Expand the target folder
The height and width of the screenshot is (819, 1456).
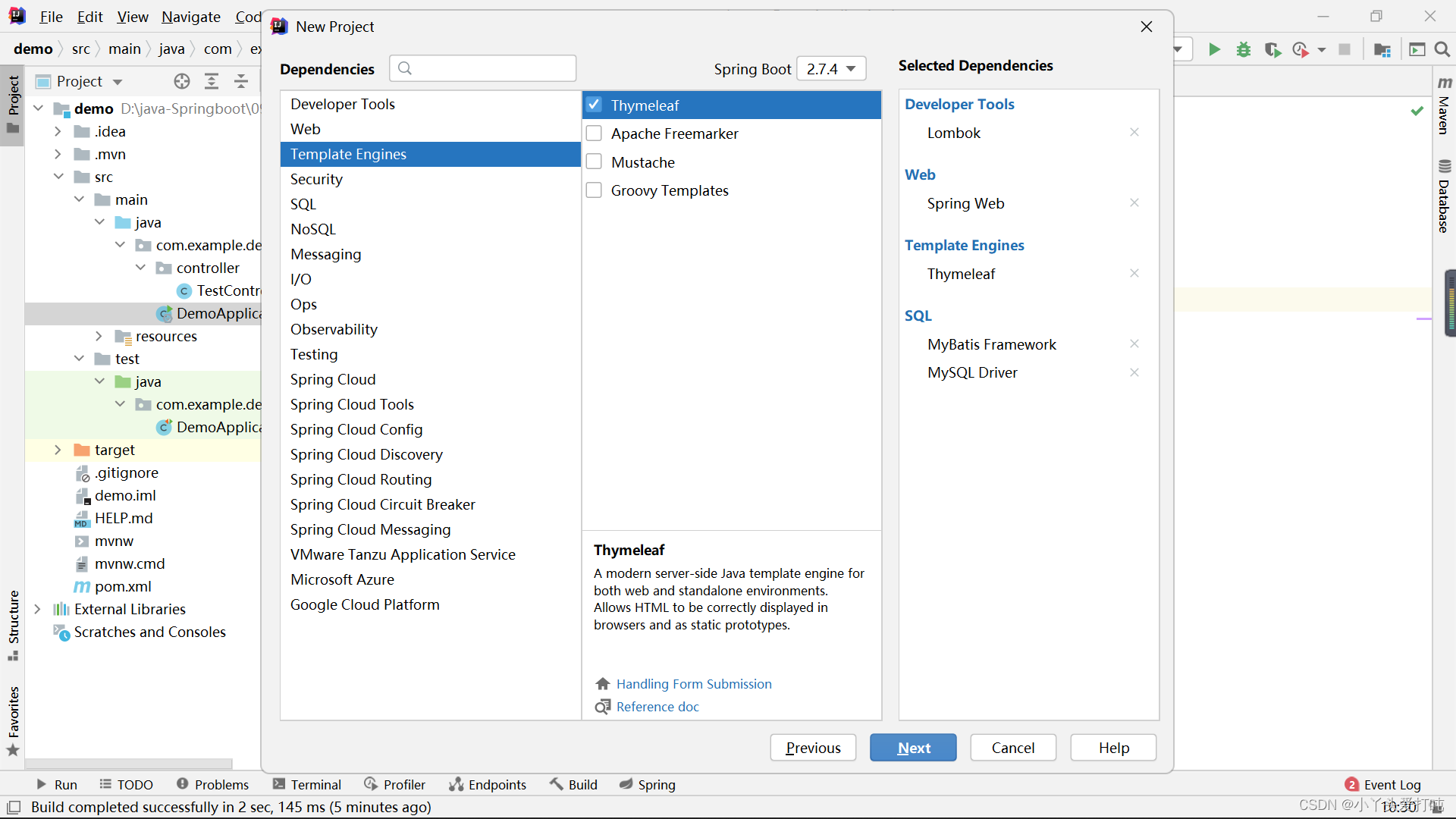pos(58,450)
